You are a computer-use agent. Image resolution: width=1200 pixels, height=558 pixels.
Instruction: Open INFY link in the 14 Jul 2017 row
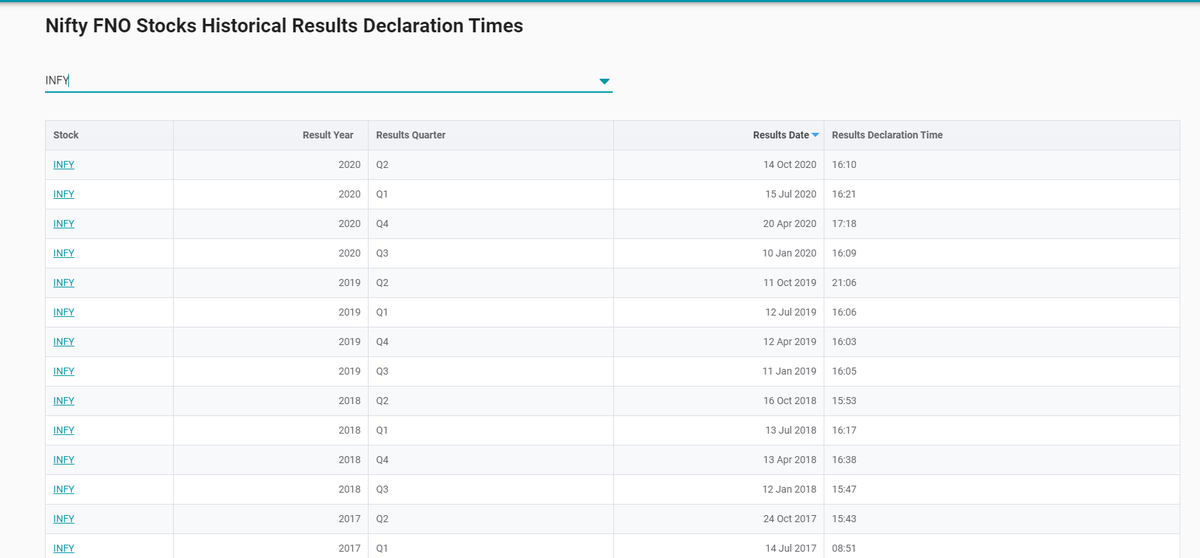(64, 548)
